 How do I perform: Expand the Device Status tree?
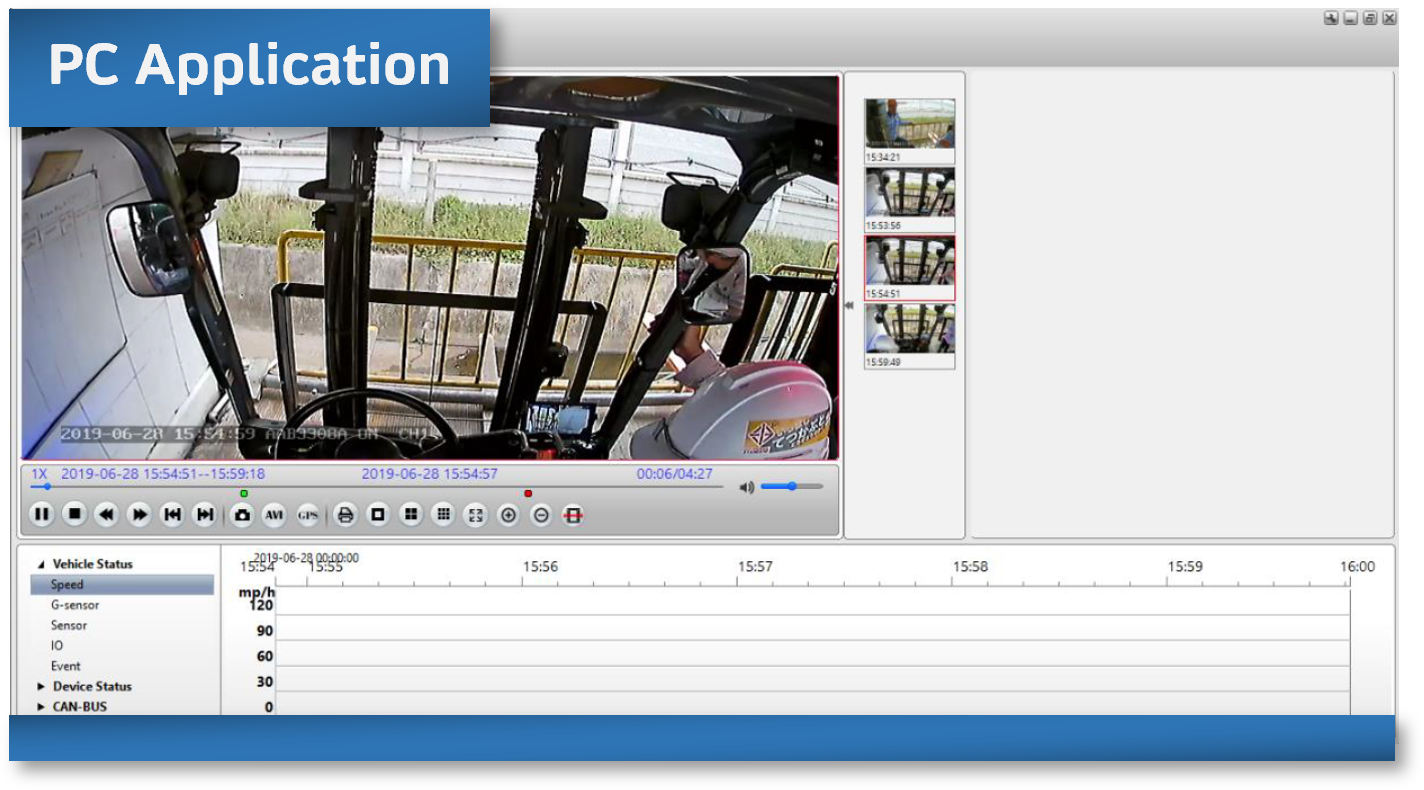pos(41,686)
